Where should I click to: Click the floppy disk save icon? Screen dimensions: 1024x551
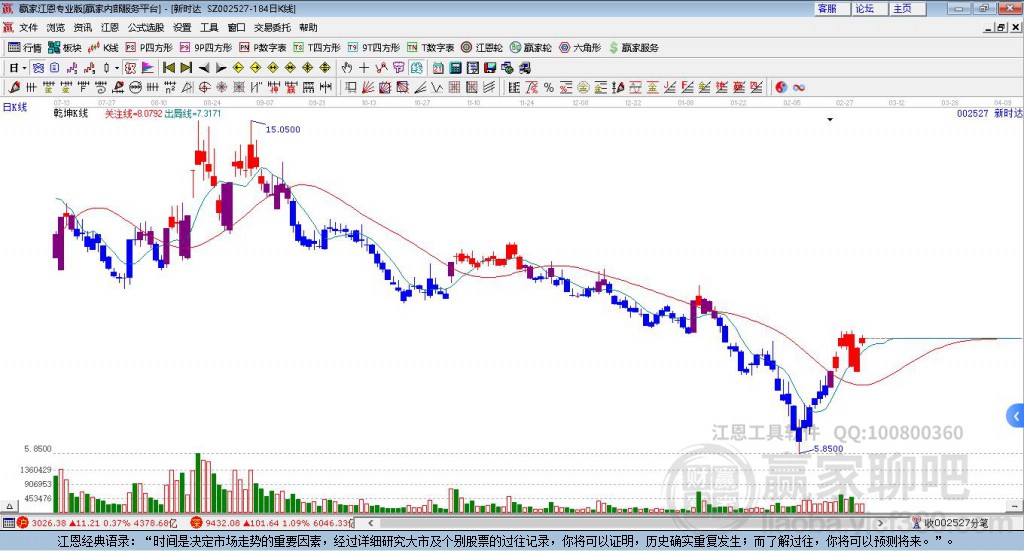point(490,68)
